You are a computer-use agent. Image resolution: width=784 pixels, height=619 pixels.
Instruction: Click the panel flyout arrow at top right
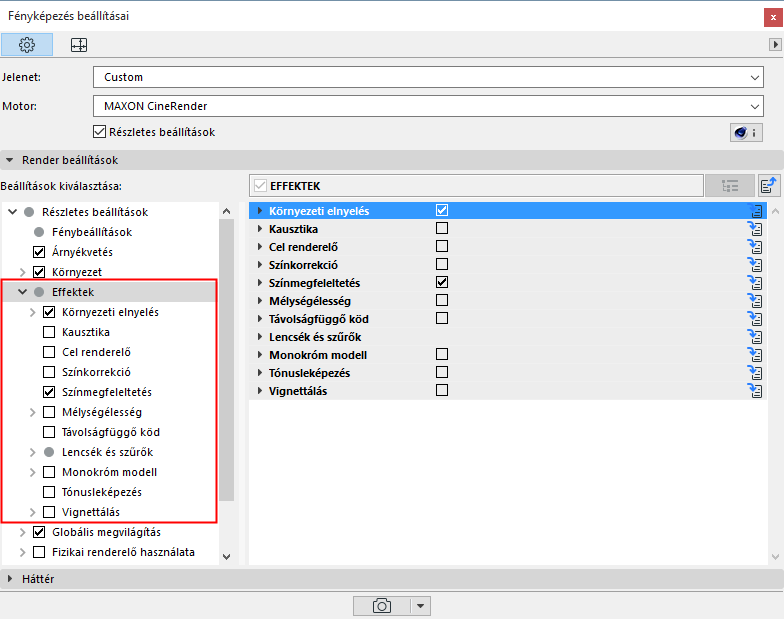[x=775, y=44]
